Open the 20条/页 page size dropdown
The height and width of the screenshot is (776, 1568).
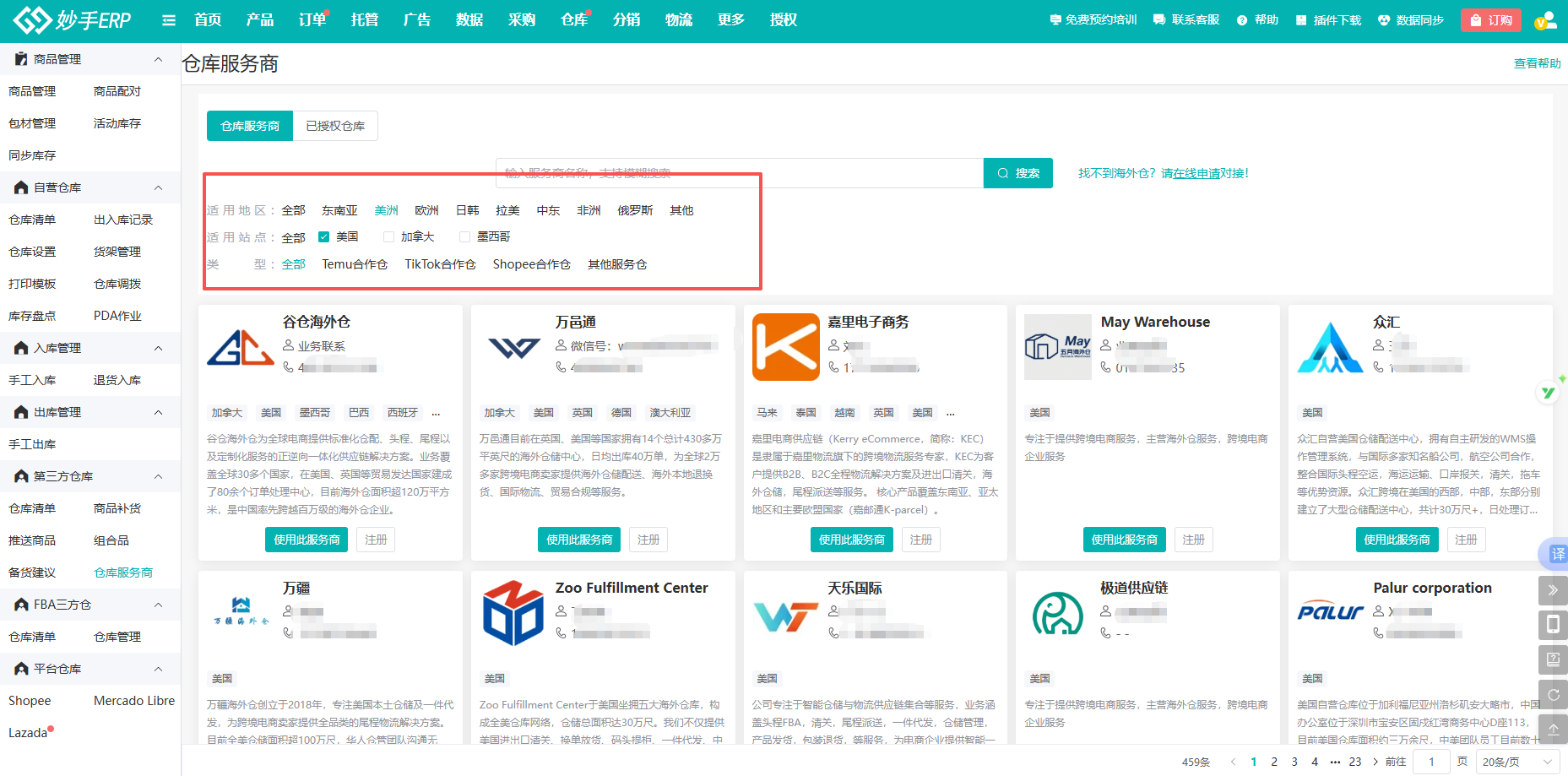pos(1516,762)
